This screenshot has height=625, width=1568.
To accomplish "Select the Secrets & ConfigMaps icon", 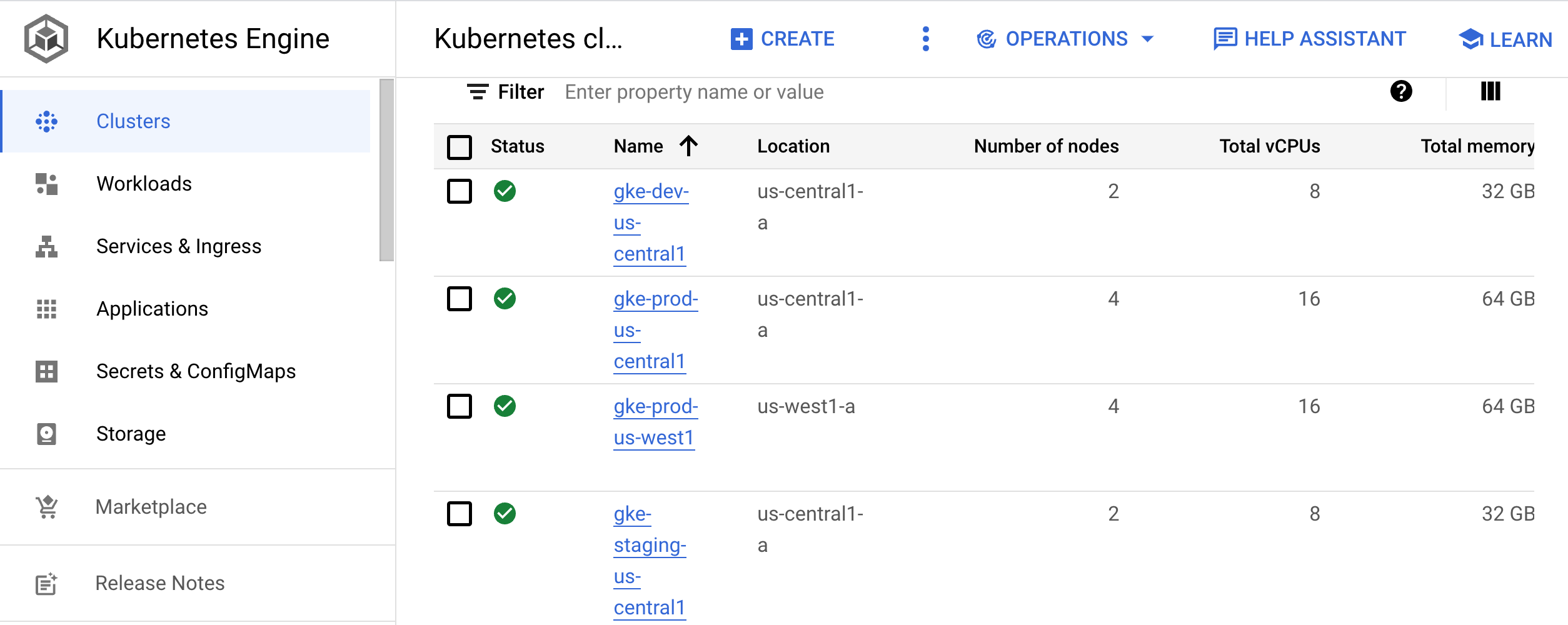I will (x=46, y=371).
